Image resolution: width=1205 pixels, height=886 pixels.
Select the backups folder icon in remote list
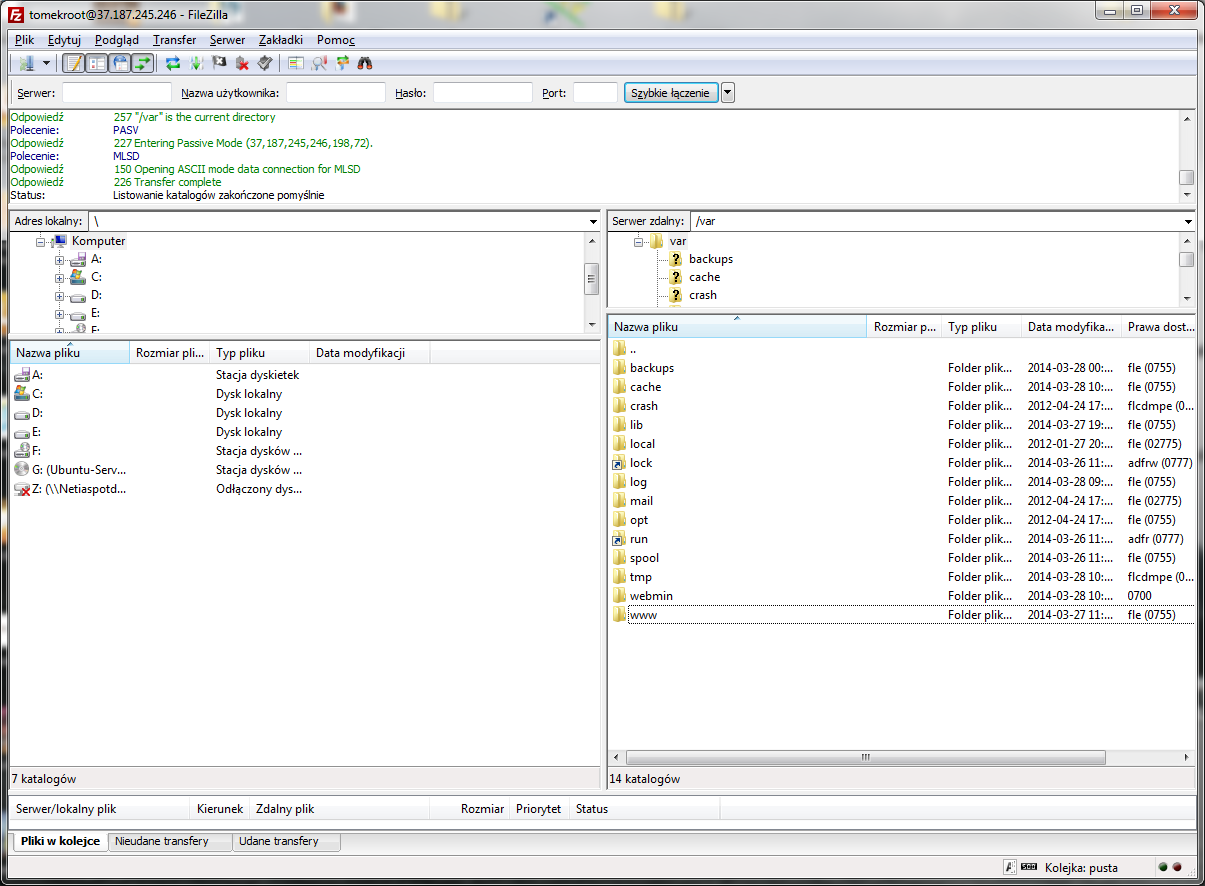point(619,368)
